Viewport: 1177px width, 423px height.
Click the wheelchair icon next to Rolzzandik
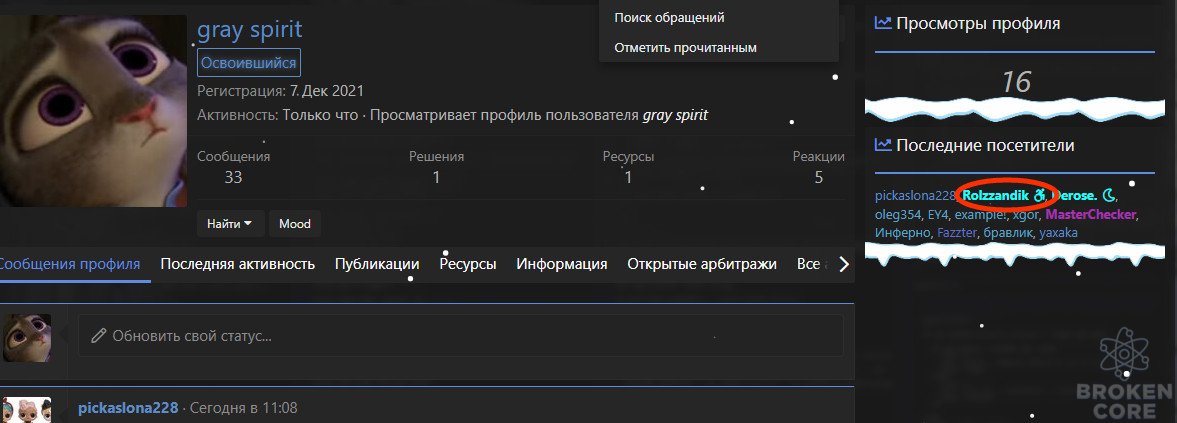click(x=1040, y=196)
